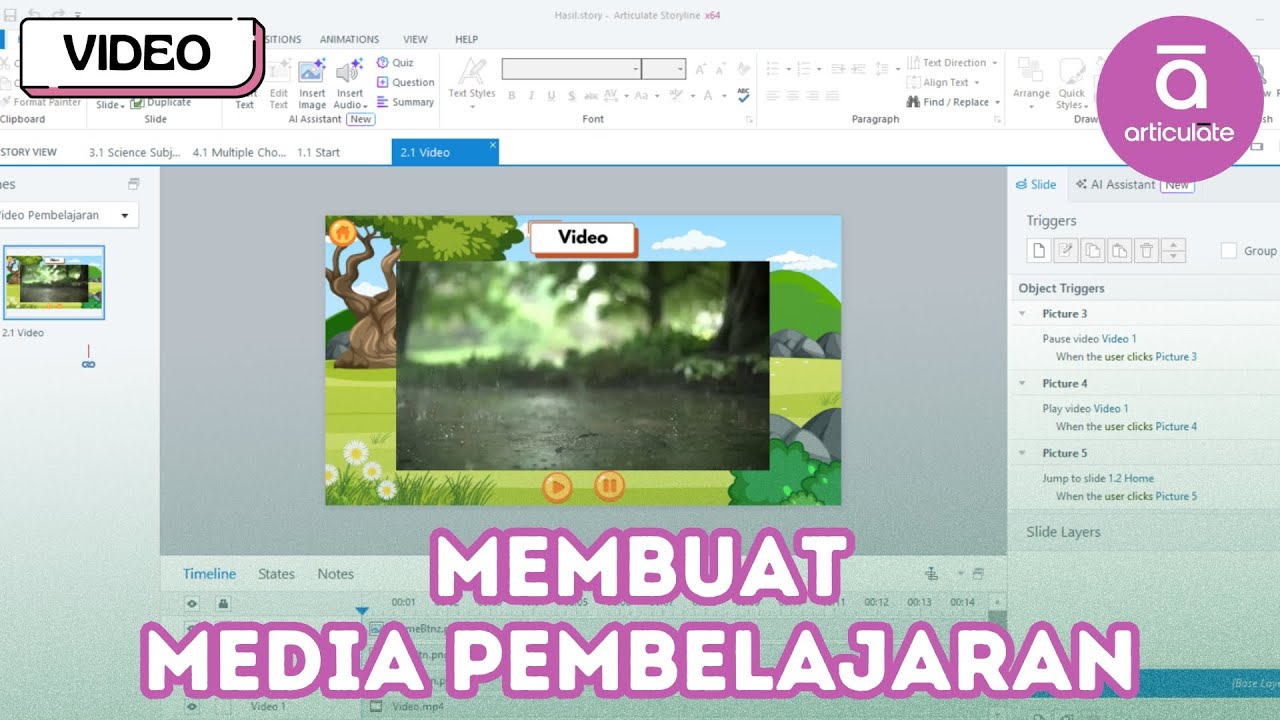Click the Video 1 link in Play trigger

(1110, 408)
